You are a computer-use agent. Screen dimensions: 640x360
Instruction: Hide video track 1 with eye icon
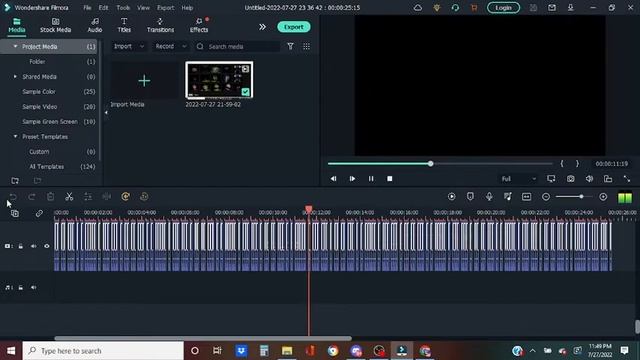pos(47,246)
